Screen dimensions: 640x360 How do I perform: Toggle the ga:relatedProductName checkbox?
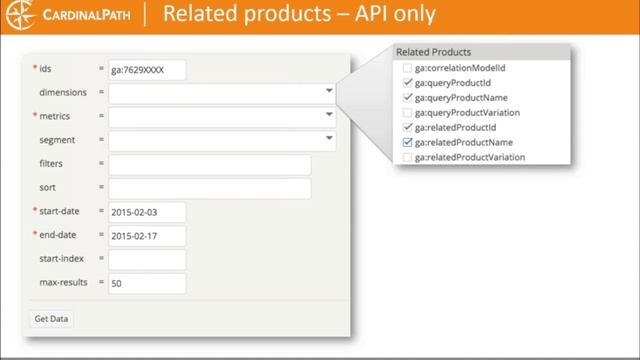click(407, 142)
